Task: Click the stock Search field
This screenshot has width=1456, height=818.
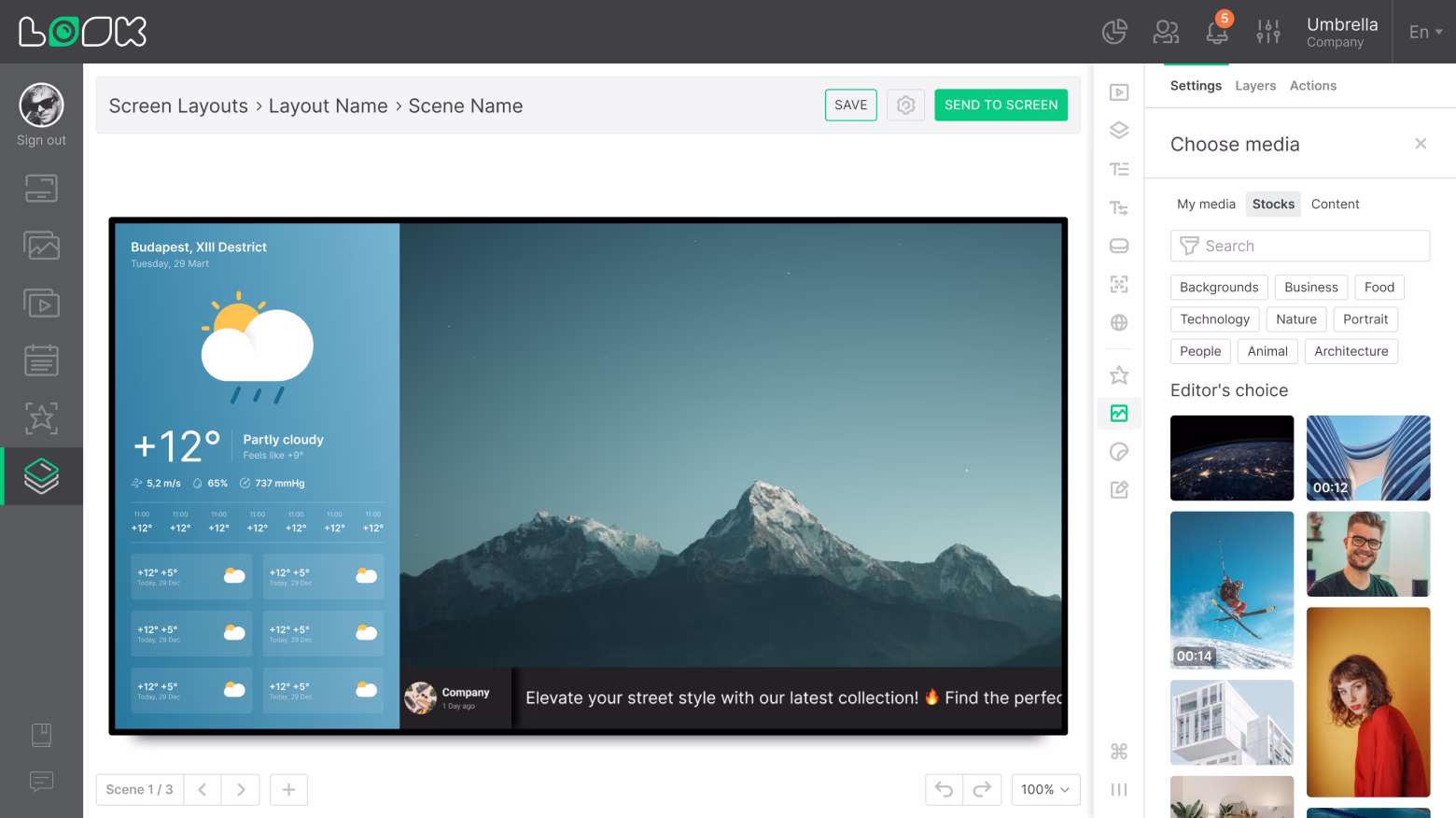Action: pos(1300,246)
